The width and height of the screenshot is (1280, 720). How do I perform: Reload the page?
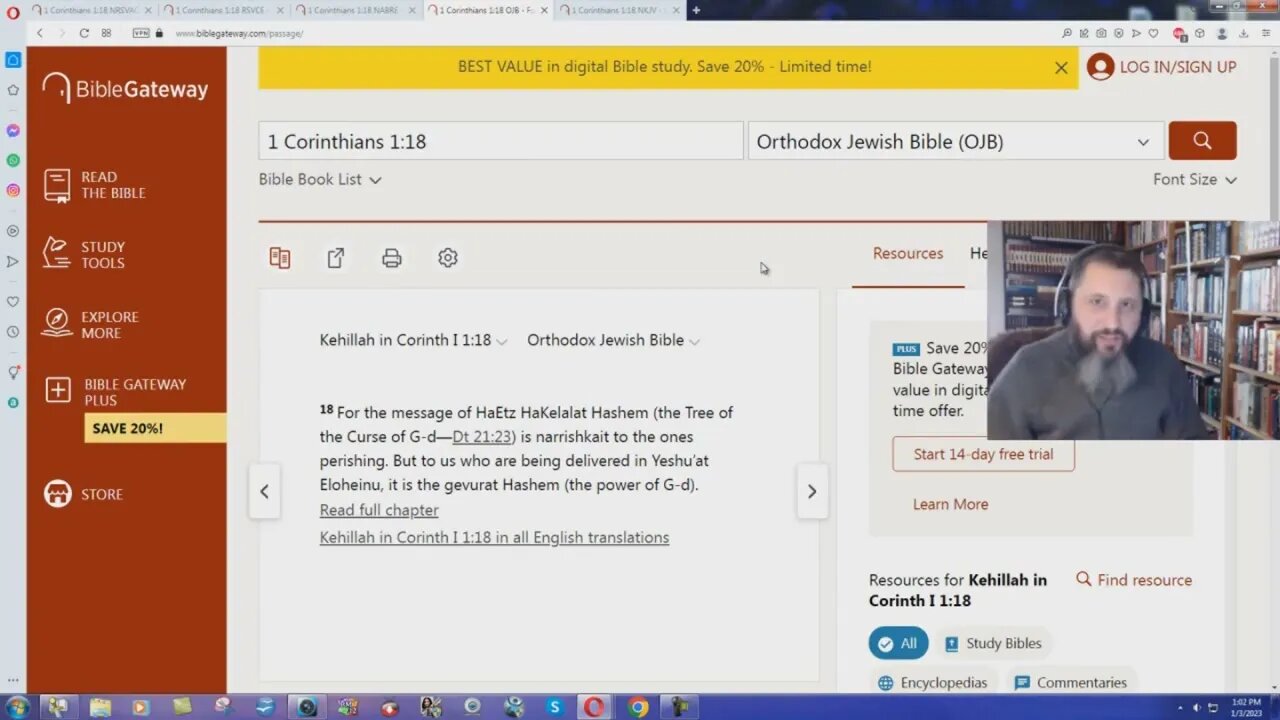click(84, 33)
